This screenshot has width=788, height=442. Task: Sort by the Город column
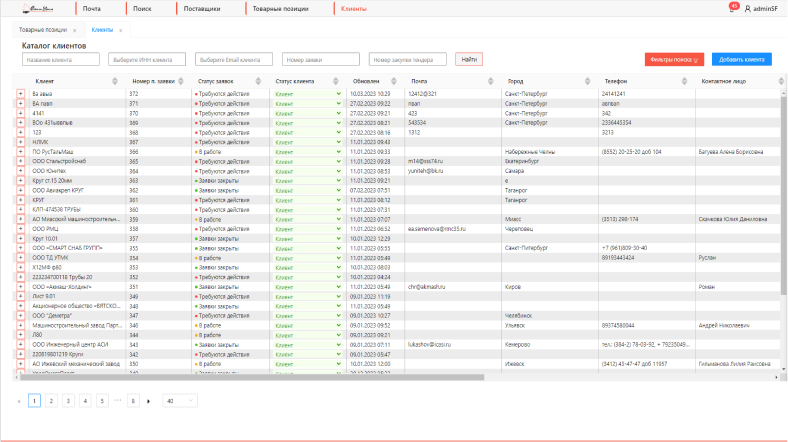click(587, 81)
